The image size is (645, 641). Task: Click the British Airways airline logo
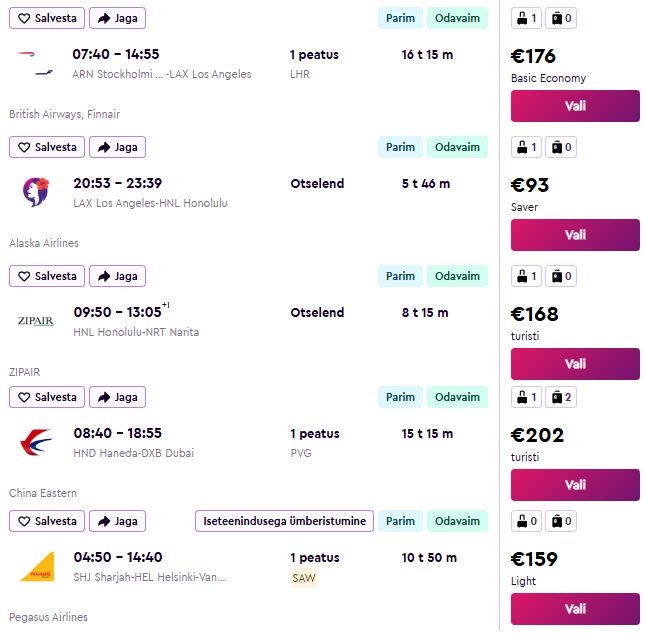(x=36, y=63)
